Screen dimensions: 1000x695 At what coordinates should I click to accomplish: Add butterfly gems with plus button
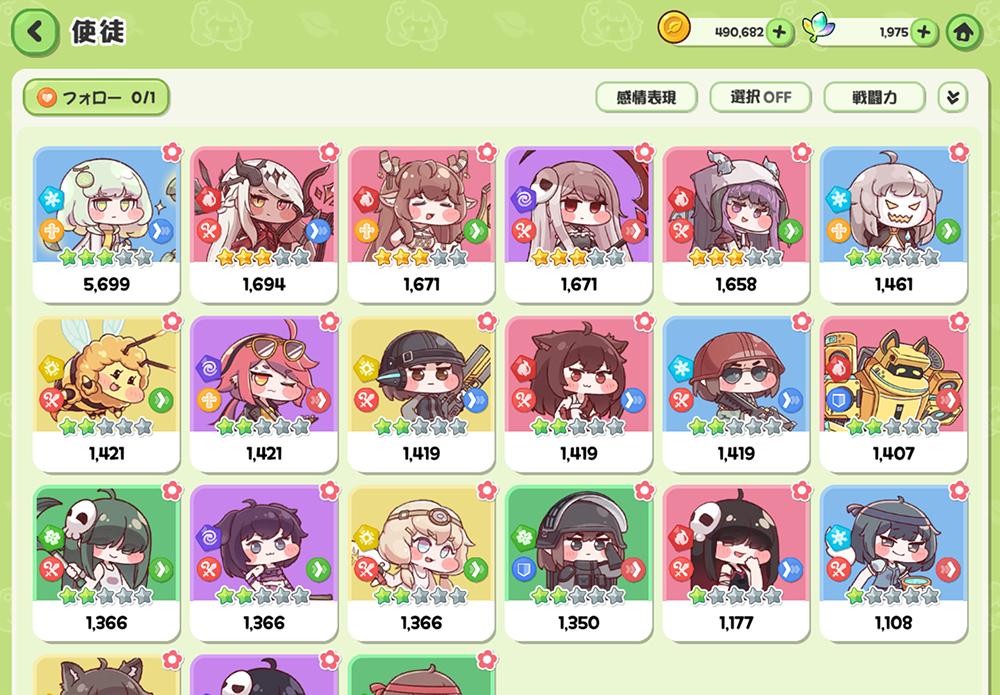point(924,31)
